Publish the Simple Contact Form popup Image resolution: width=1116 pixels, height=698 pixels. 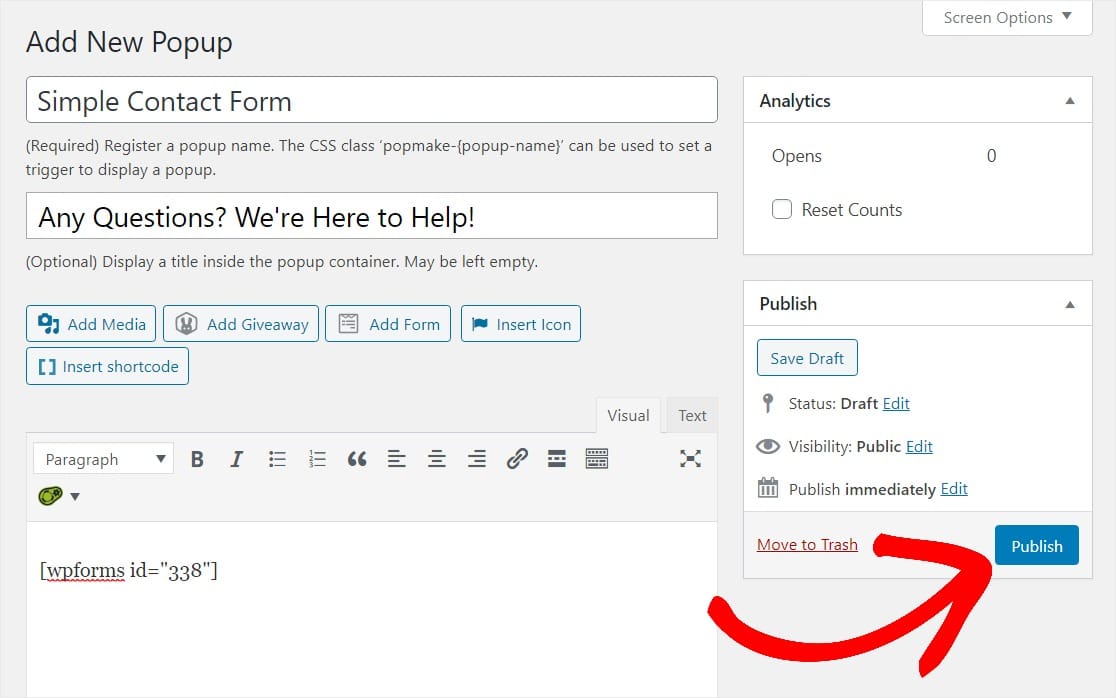pos(1036,546)
